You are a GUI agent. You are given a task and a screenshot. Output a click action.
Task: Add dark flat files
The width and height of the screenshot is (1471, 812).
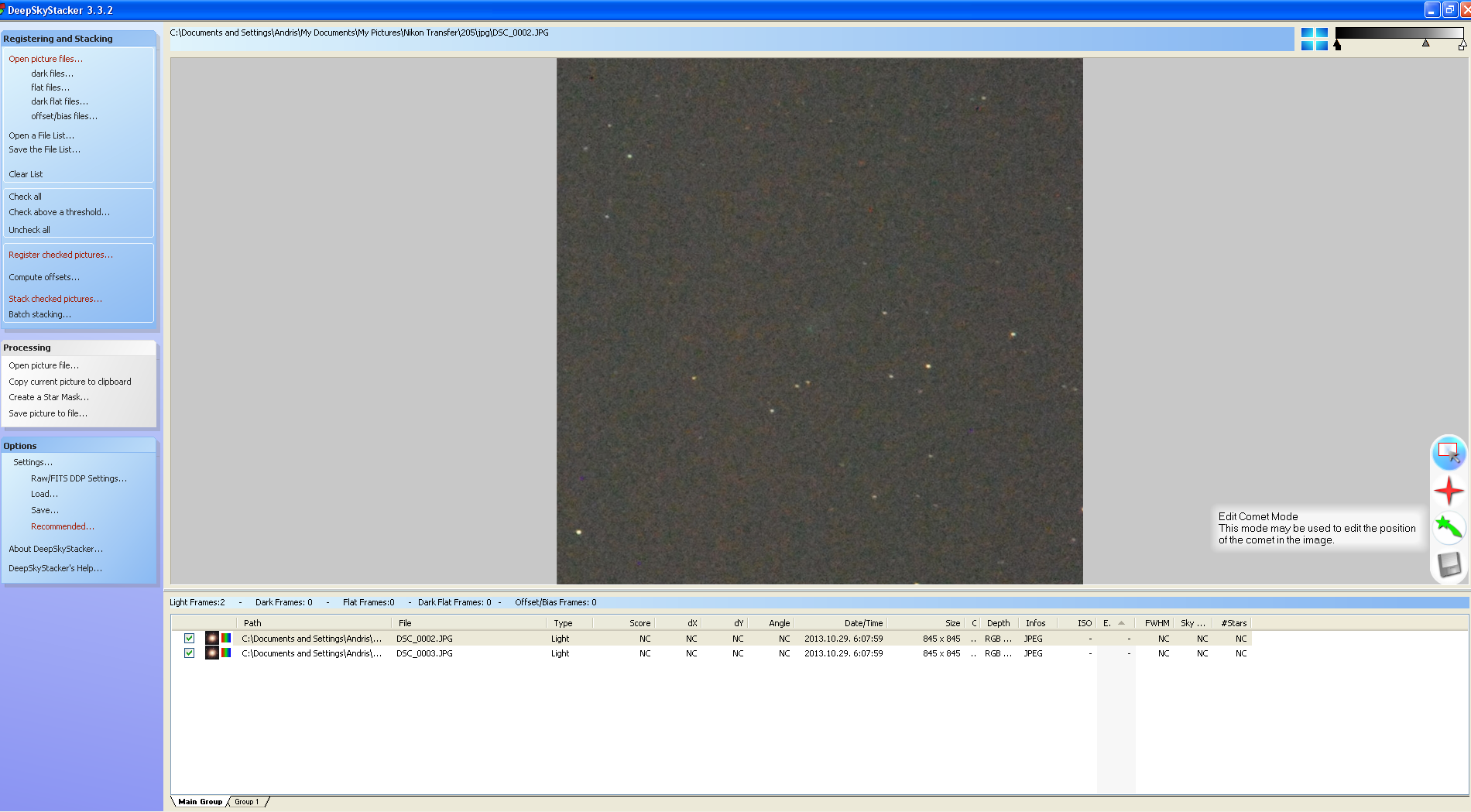click(60, 101)
